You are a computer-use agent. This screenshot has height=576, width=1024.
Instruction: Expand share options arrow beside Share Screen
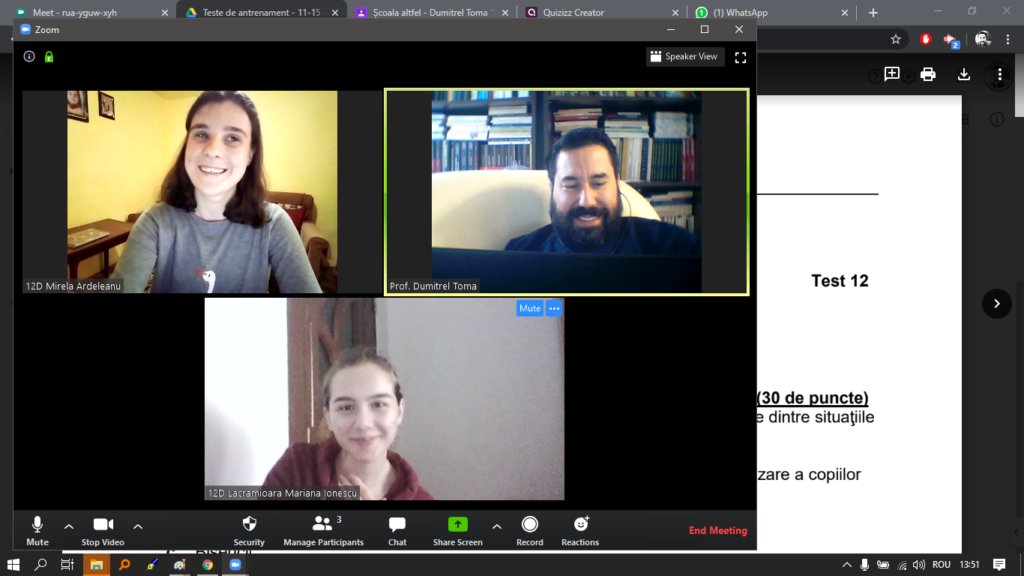click(496, 526)
